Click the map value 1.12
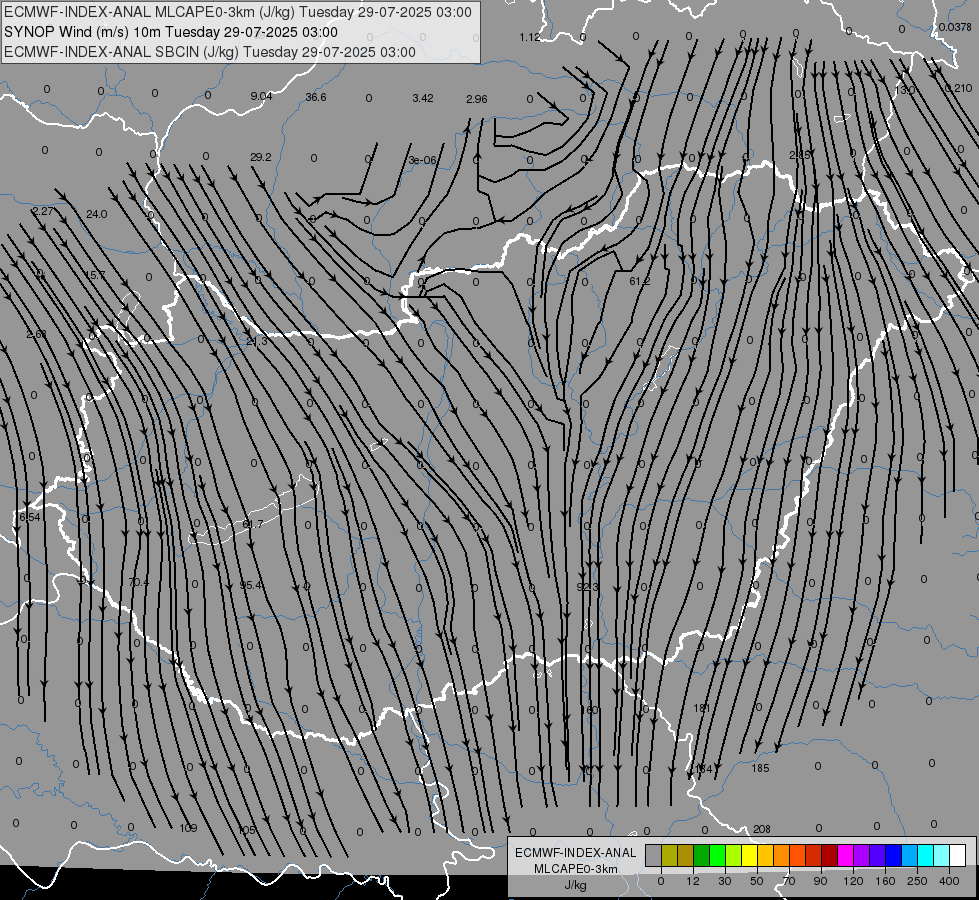The height and width of the screenshot is (900, 979). (529, 37)
